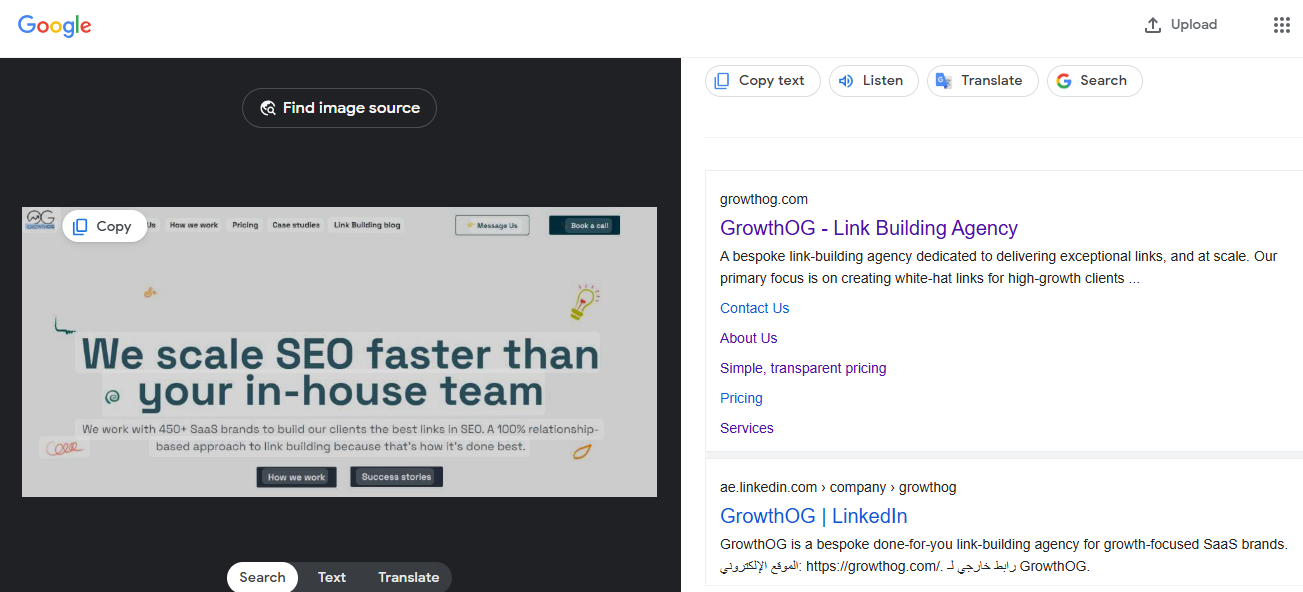Open the Services sitelink
Image resolution: width=1303 pixels, height=592 pixels.
747,428
